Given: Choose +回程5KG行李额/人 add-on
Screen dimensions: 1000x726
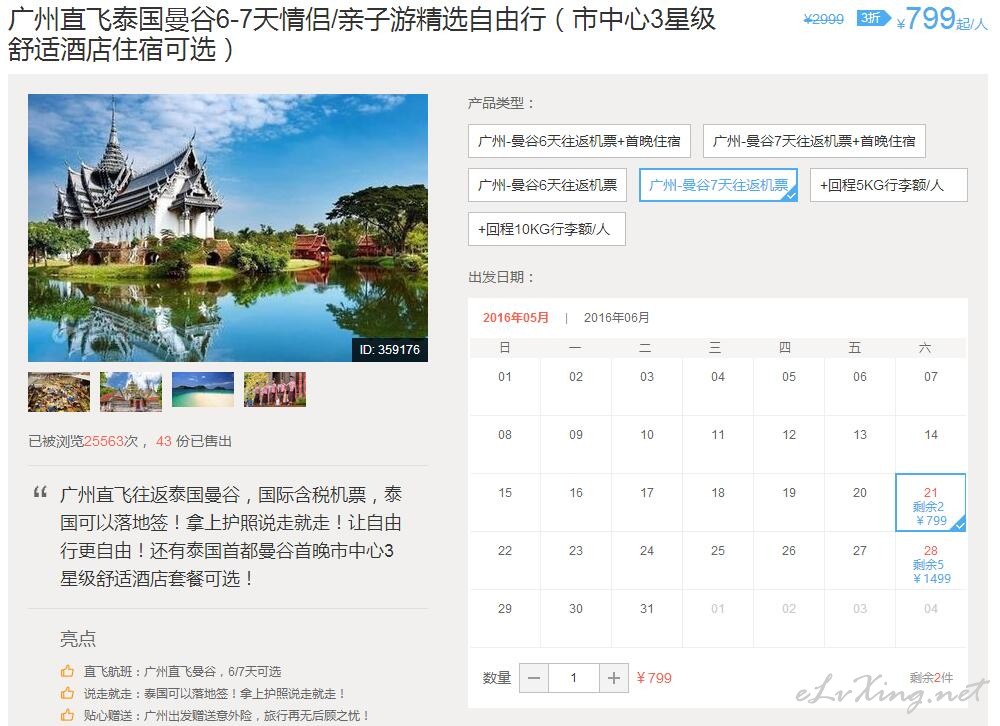Looking at the screenshot, I should [x=888, y=185].
